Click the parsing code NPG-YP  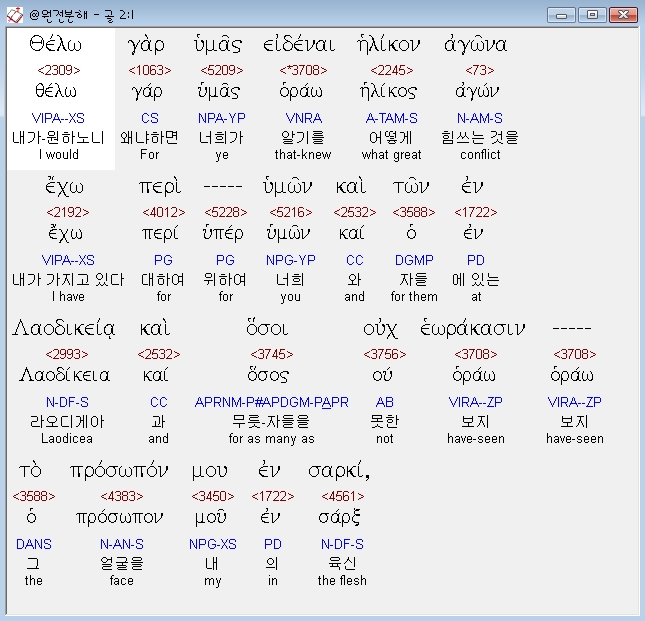tap(291, 260)
